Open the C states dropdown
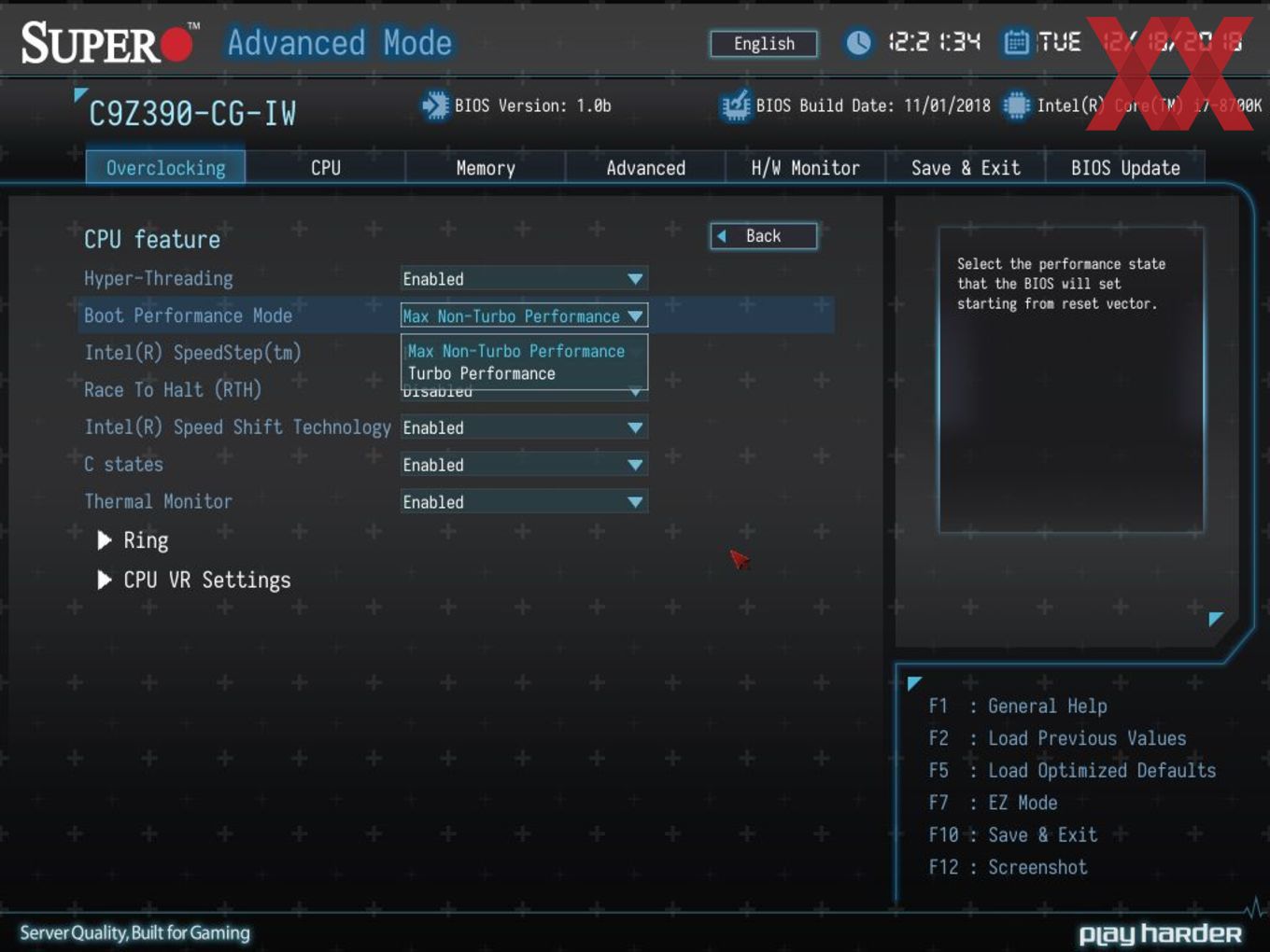The image size is (1270, 952). [524, 465]
